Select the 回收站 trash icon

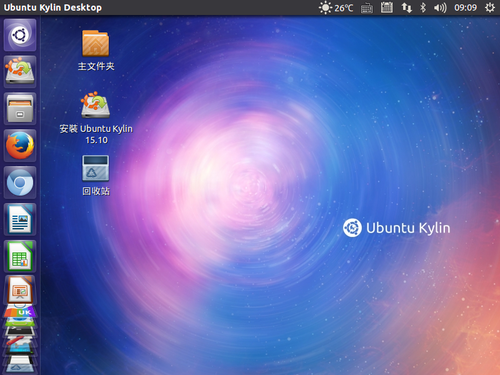point(96,175)
